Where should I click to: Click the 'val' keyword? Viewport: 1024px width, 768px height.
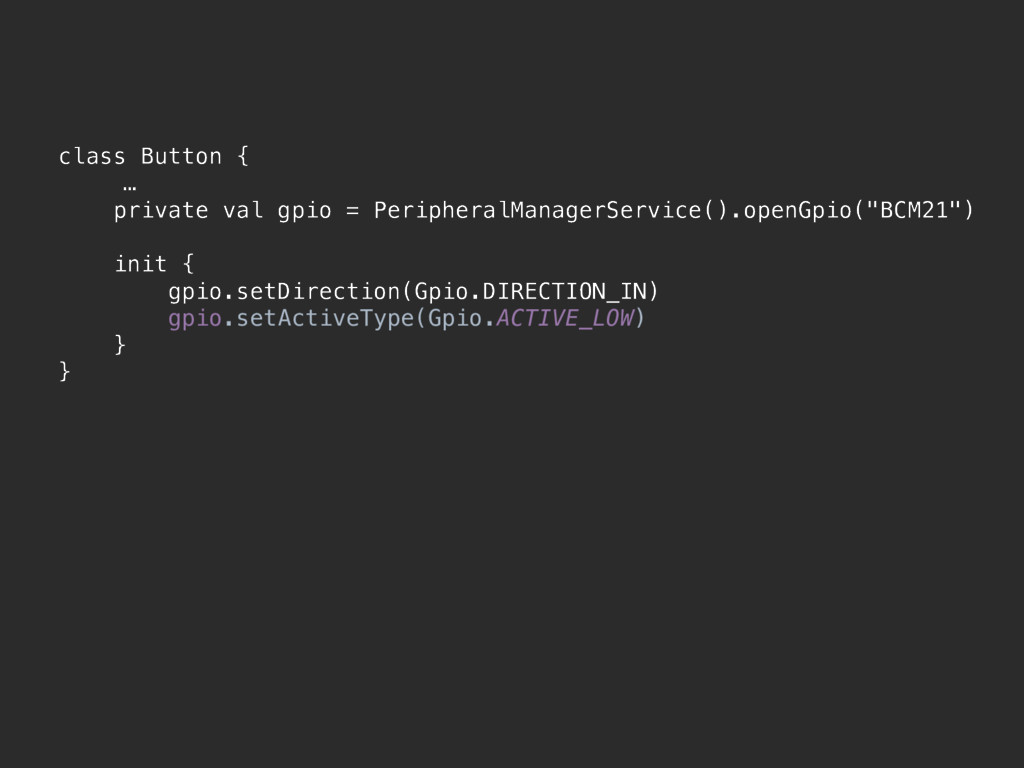click(243, 210)
